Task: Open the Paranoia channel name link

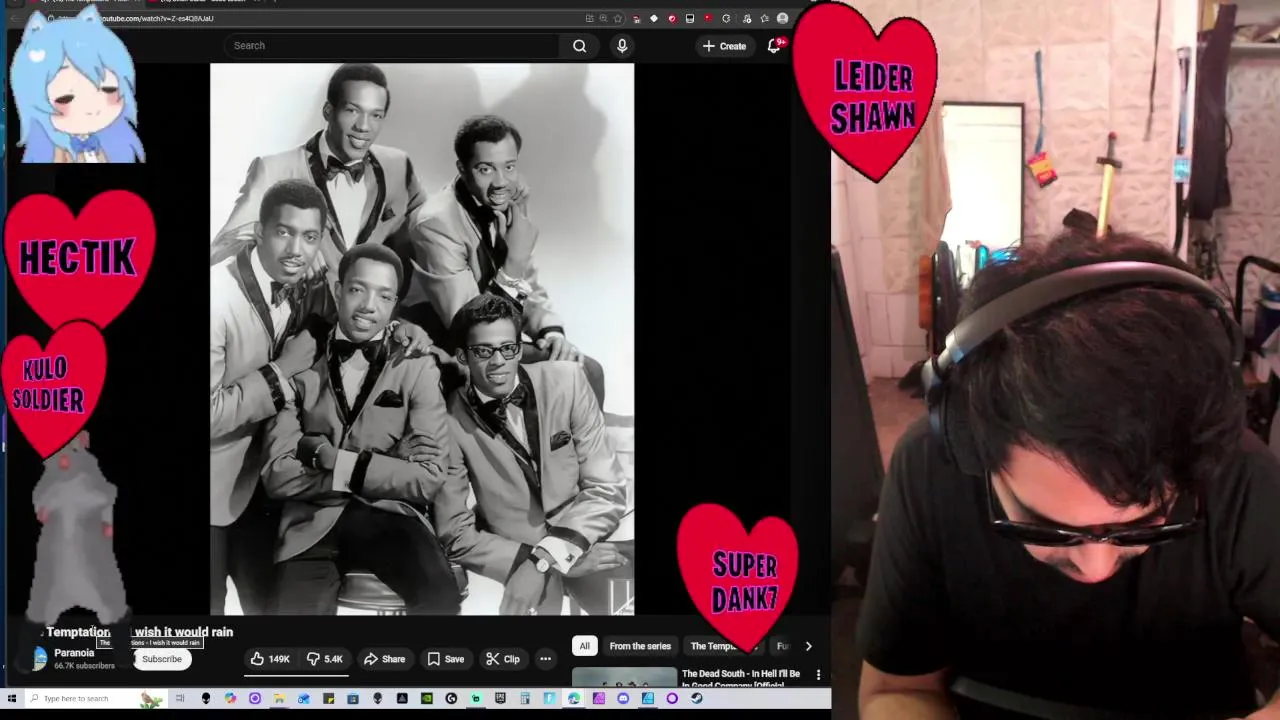Action: 74,653
